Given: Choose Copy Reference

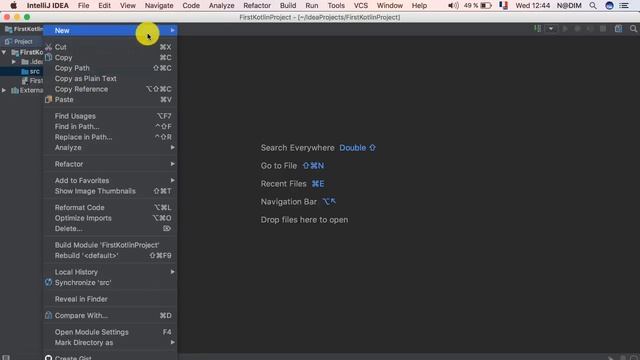Looking at the screenshot, I should pos(110,89).
